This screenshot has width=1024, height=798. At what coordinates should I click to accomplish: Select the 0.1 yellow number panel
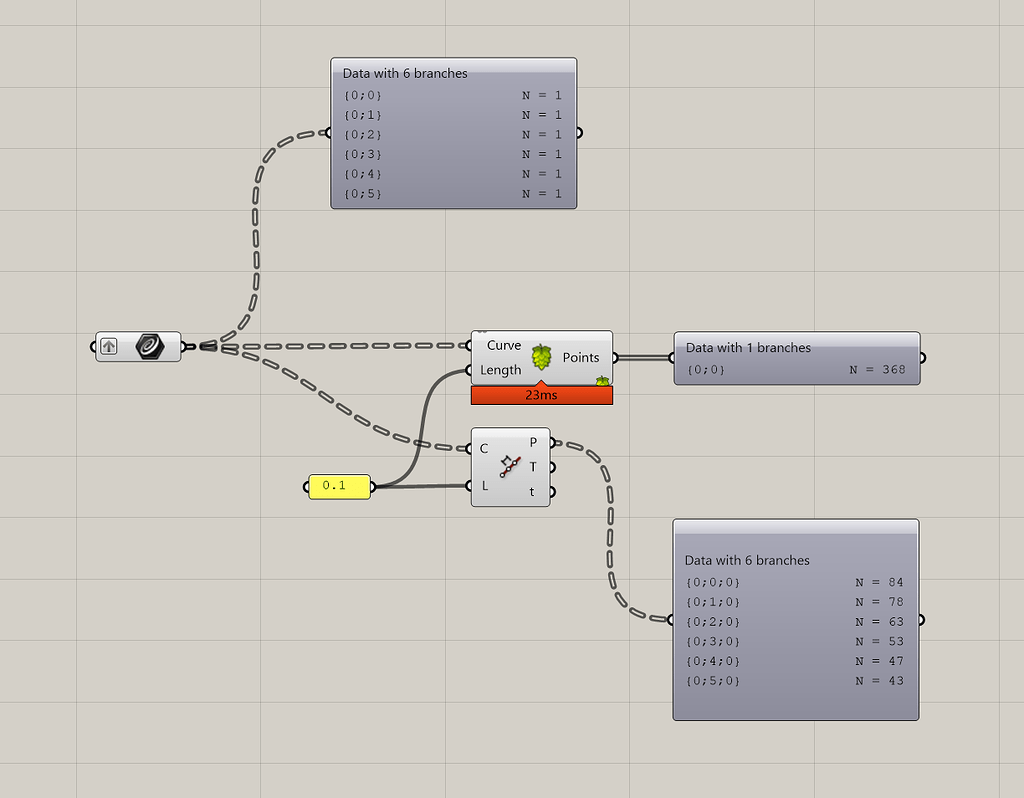click(339, 487)
